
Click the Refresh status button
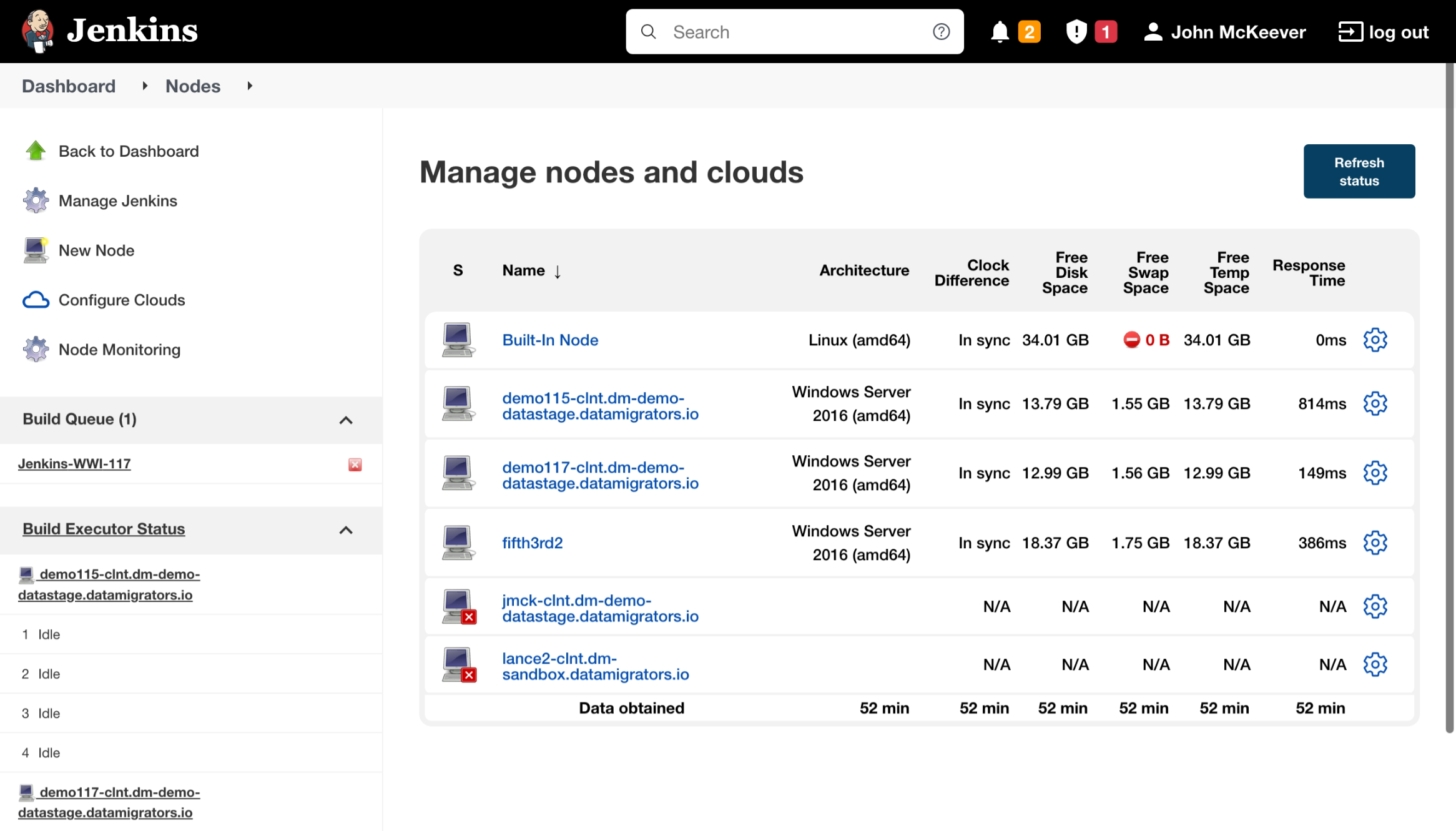click(1359, 172)
